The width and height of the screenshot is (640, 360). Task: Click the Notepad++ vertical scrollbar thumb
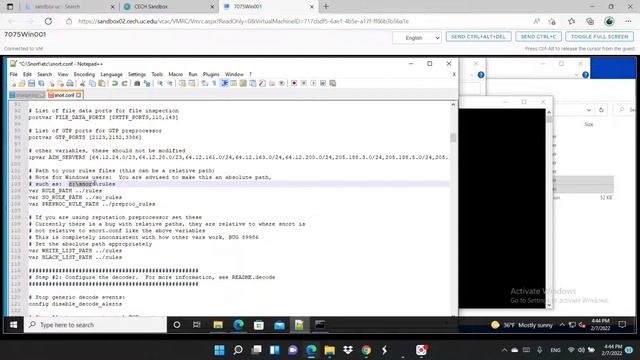point(453,138)
